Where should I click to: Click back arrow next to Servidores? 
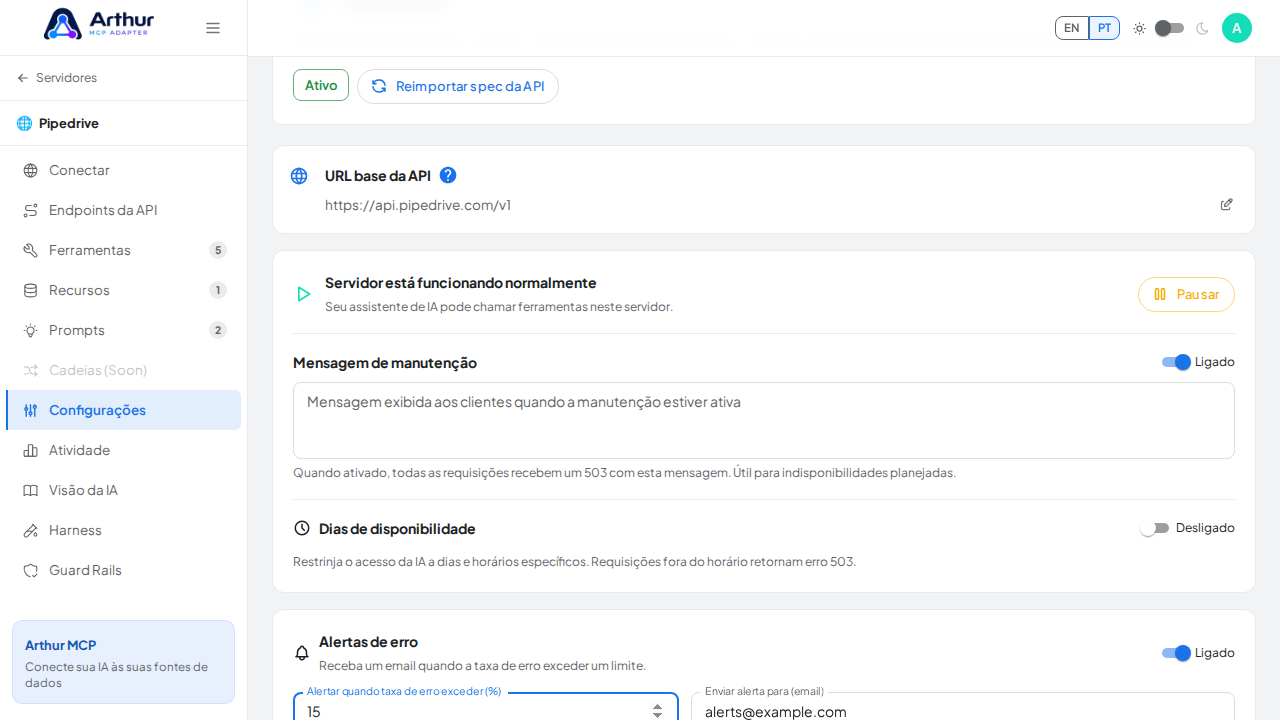[23, 78]
